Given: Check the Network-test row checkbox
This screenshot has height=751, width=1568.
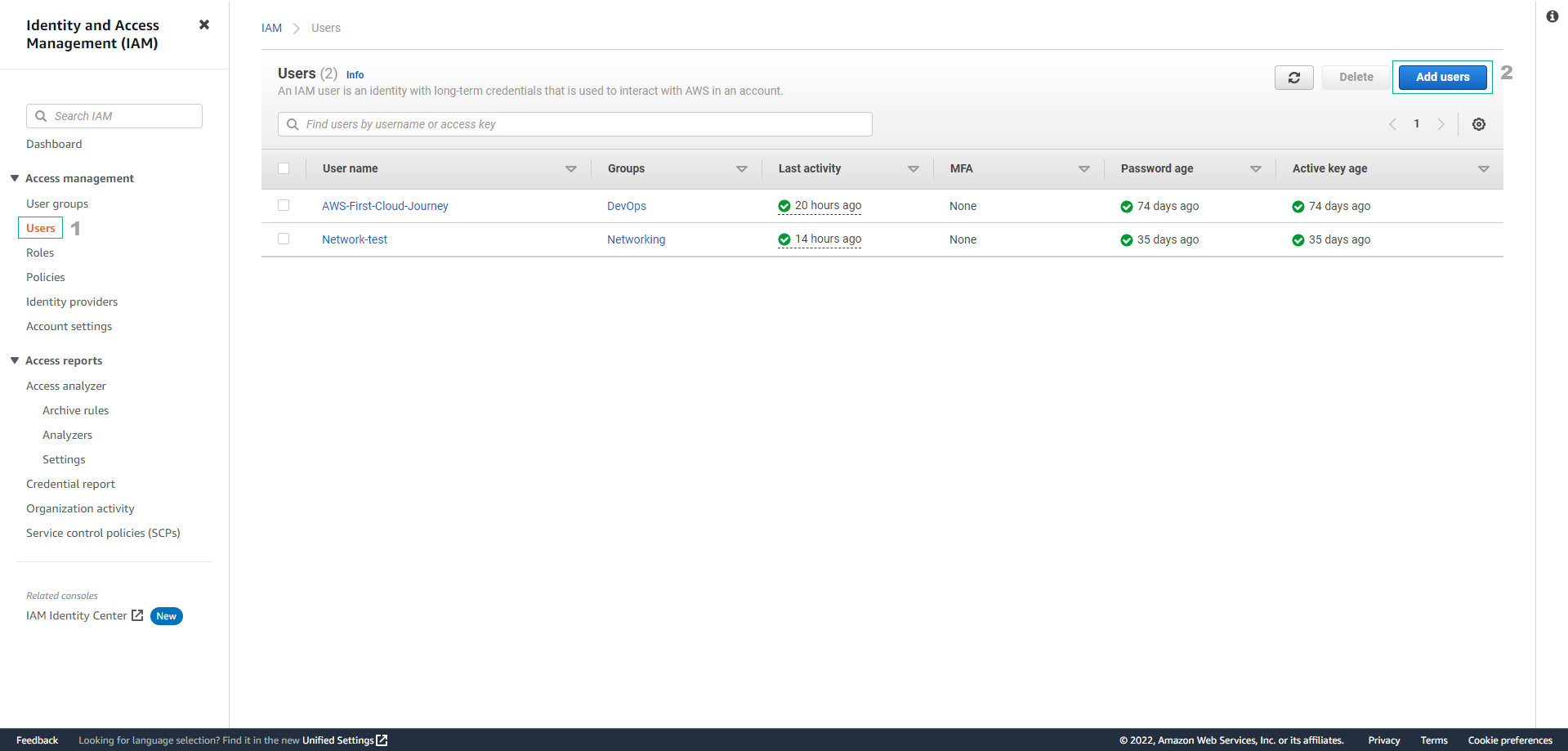Looking at the screenshot, I should [284, 239].
